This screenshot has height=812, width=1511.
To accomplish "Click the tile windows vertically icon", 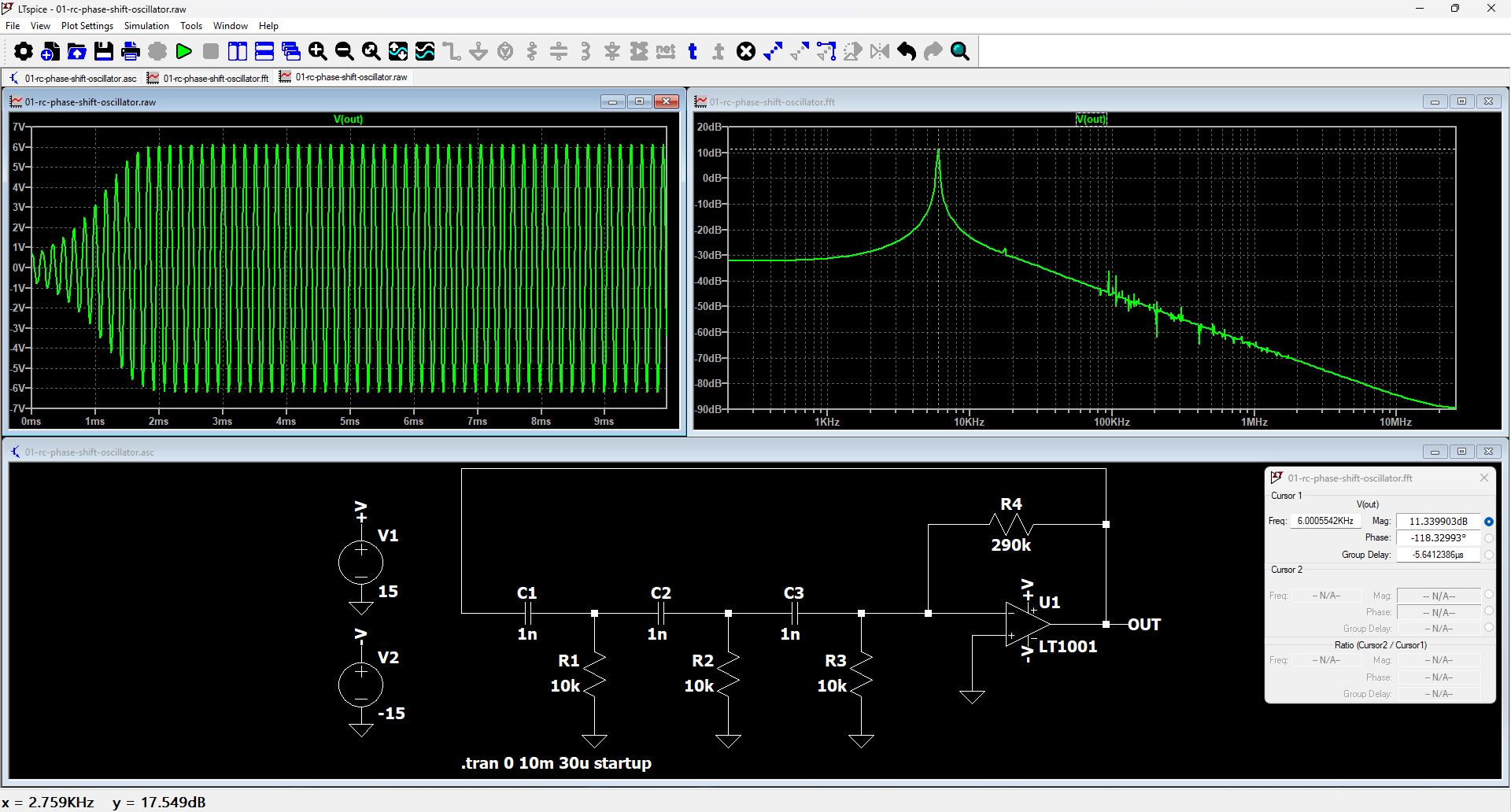I will [x=237, y=52].
